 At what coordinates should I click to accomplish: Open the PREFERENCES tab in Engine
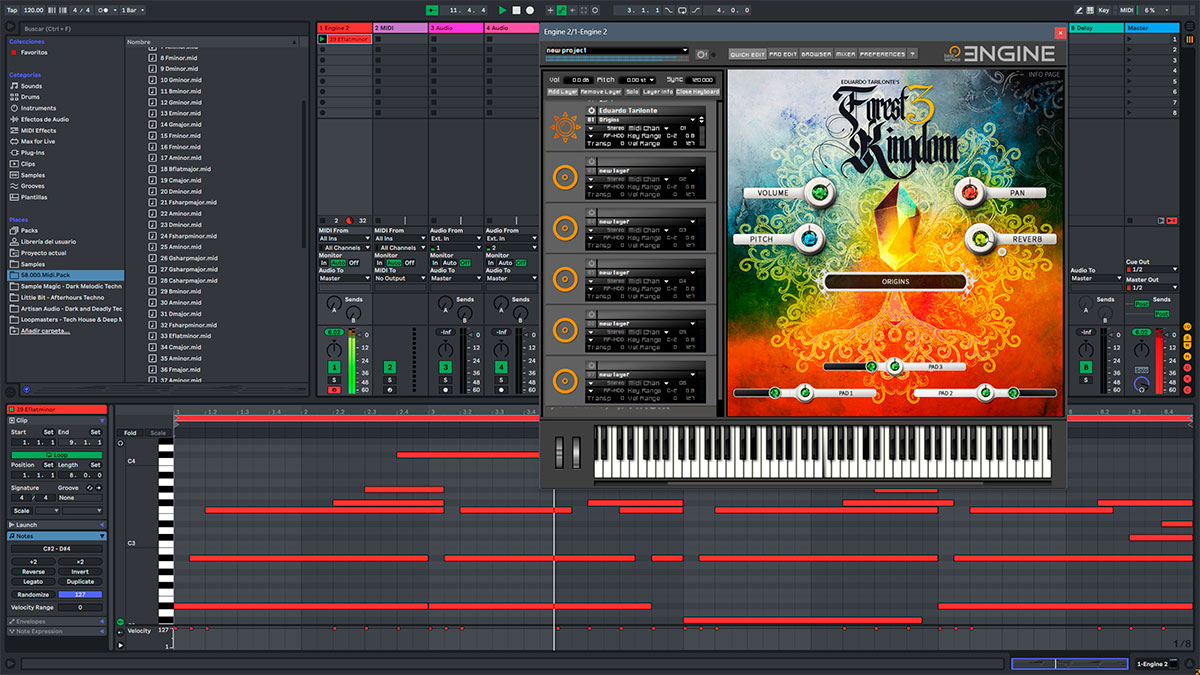click(883, 54)
